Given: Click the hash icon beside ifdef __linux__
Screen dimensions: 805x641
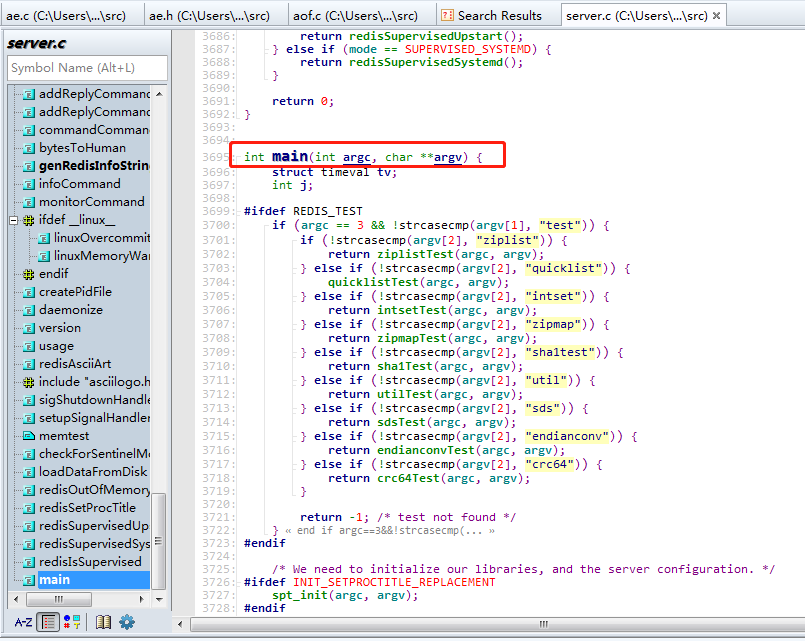Looking at the screenshot, I should pyautogui.click(x=29, y=220).
